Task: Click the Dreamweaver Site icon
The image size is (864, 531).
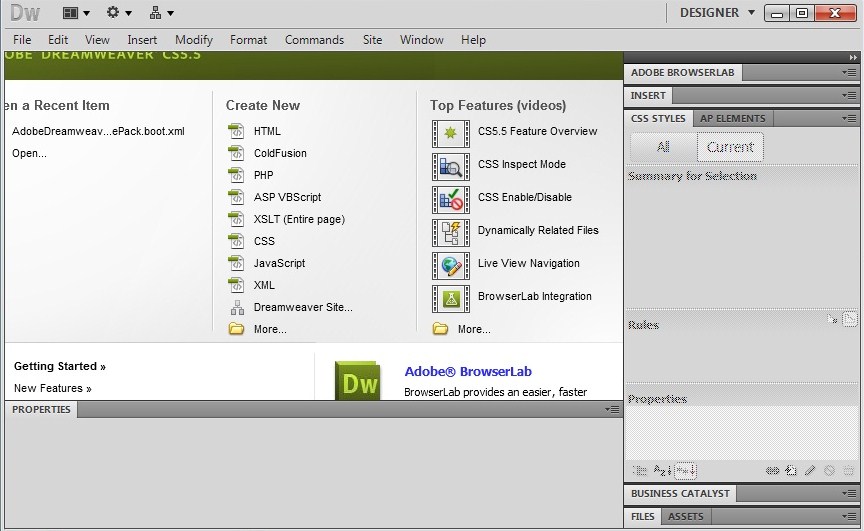Action: coord(237,307)
